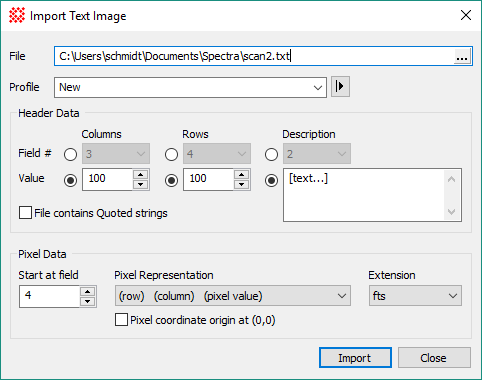The width and height of the screenshot is (482, 380).
Task: Click inside the File path field
Action: tap(254, 56)
